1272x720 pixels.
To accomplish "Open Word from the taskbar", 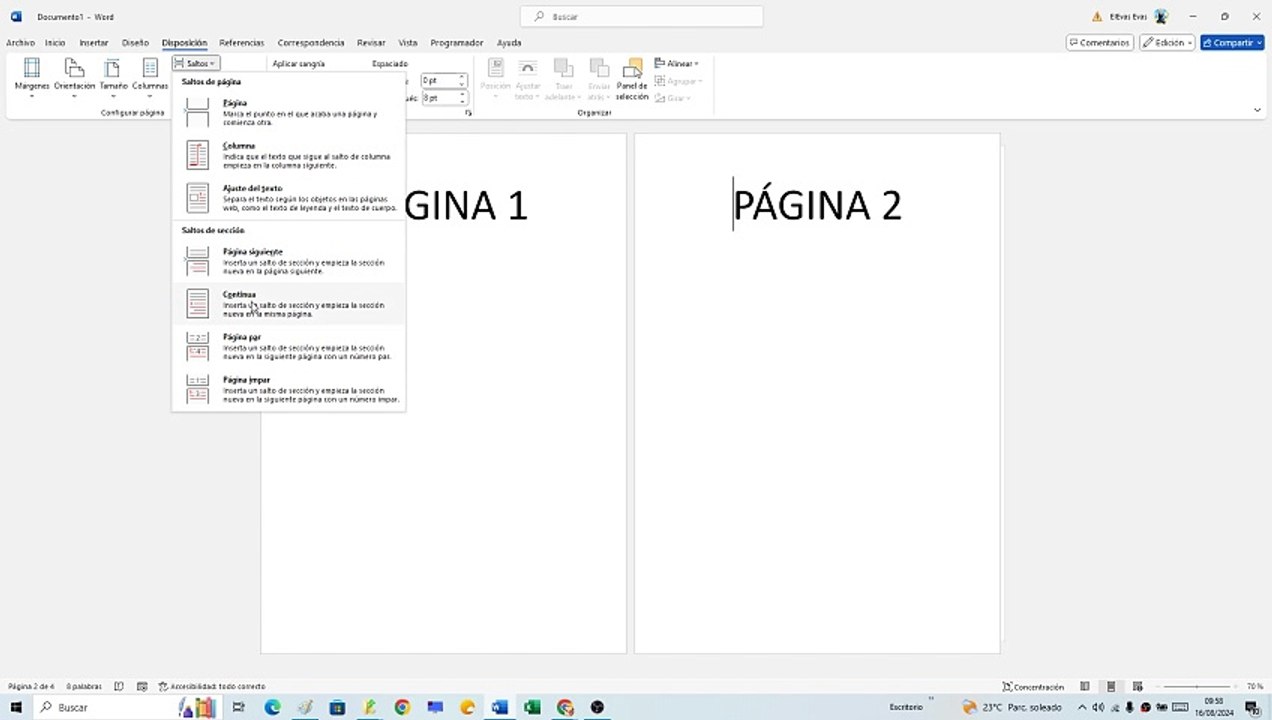I will [x=499, y=707].
